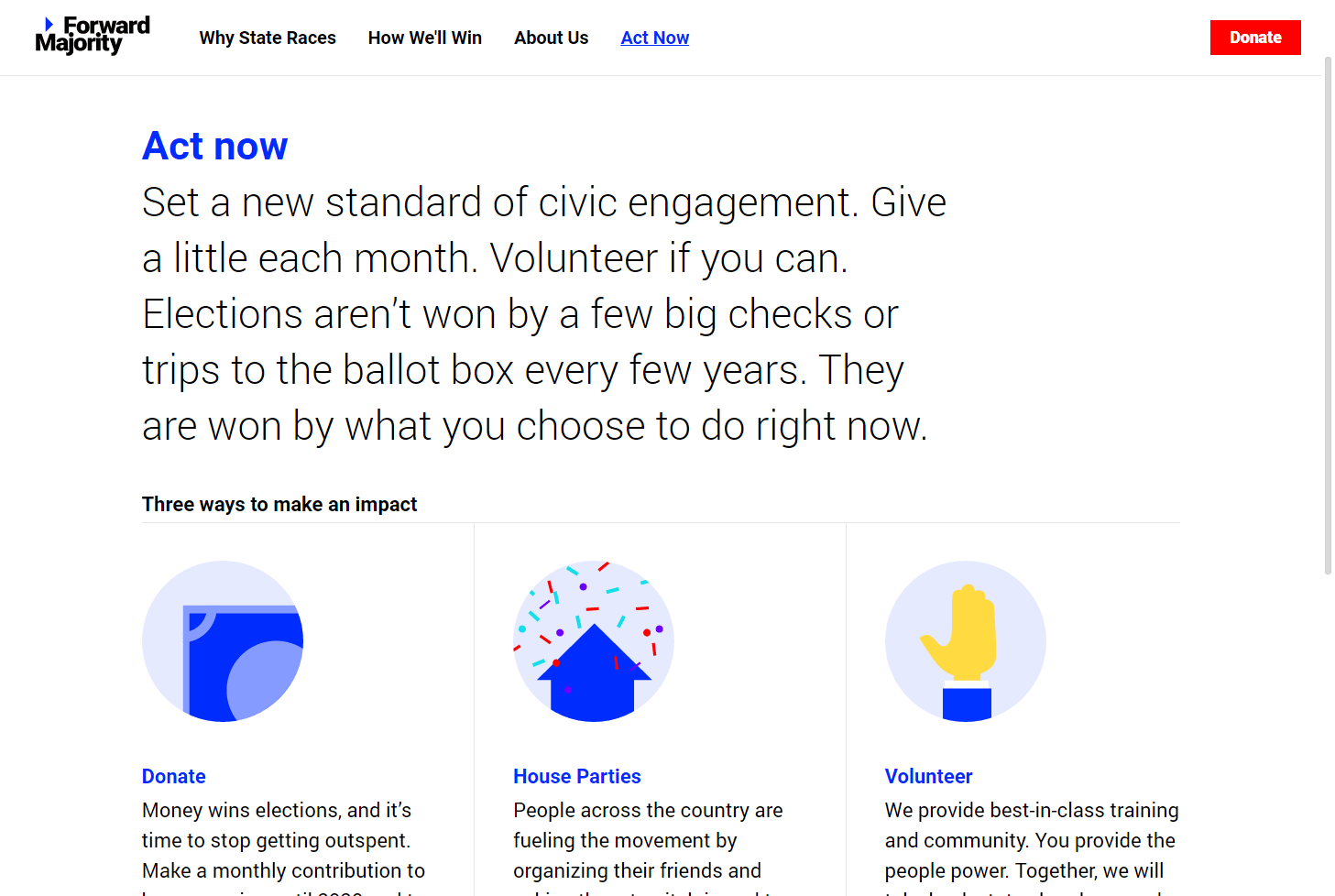Open the How We'll Win page
This screenshot has height=896, width=1335.
coord(425,38)
